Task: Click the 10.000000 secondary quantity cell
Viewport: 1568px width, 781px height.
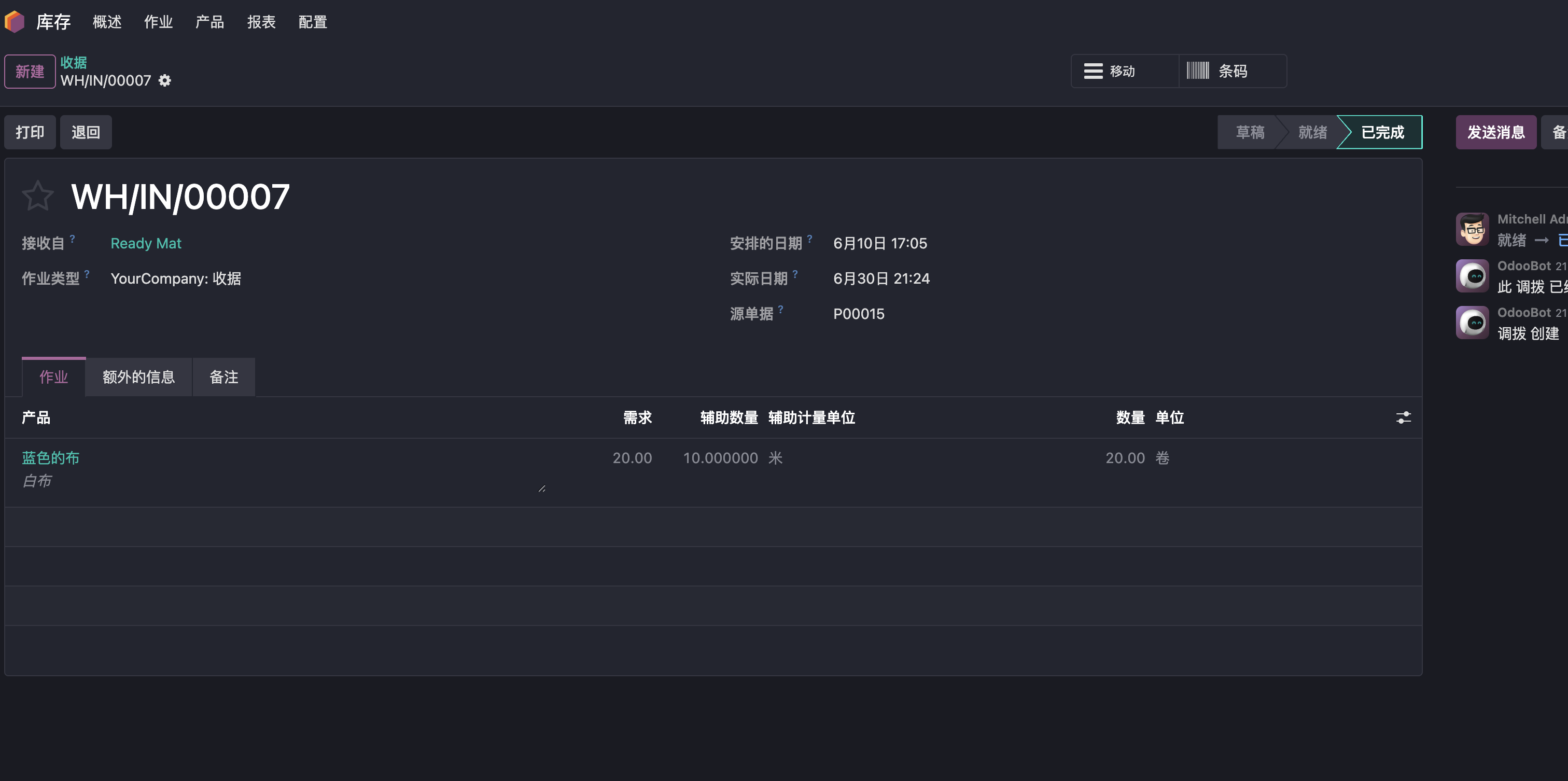Action: pos(720,458)
